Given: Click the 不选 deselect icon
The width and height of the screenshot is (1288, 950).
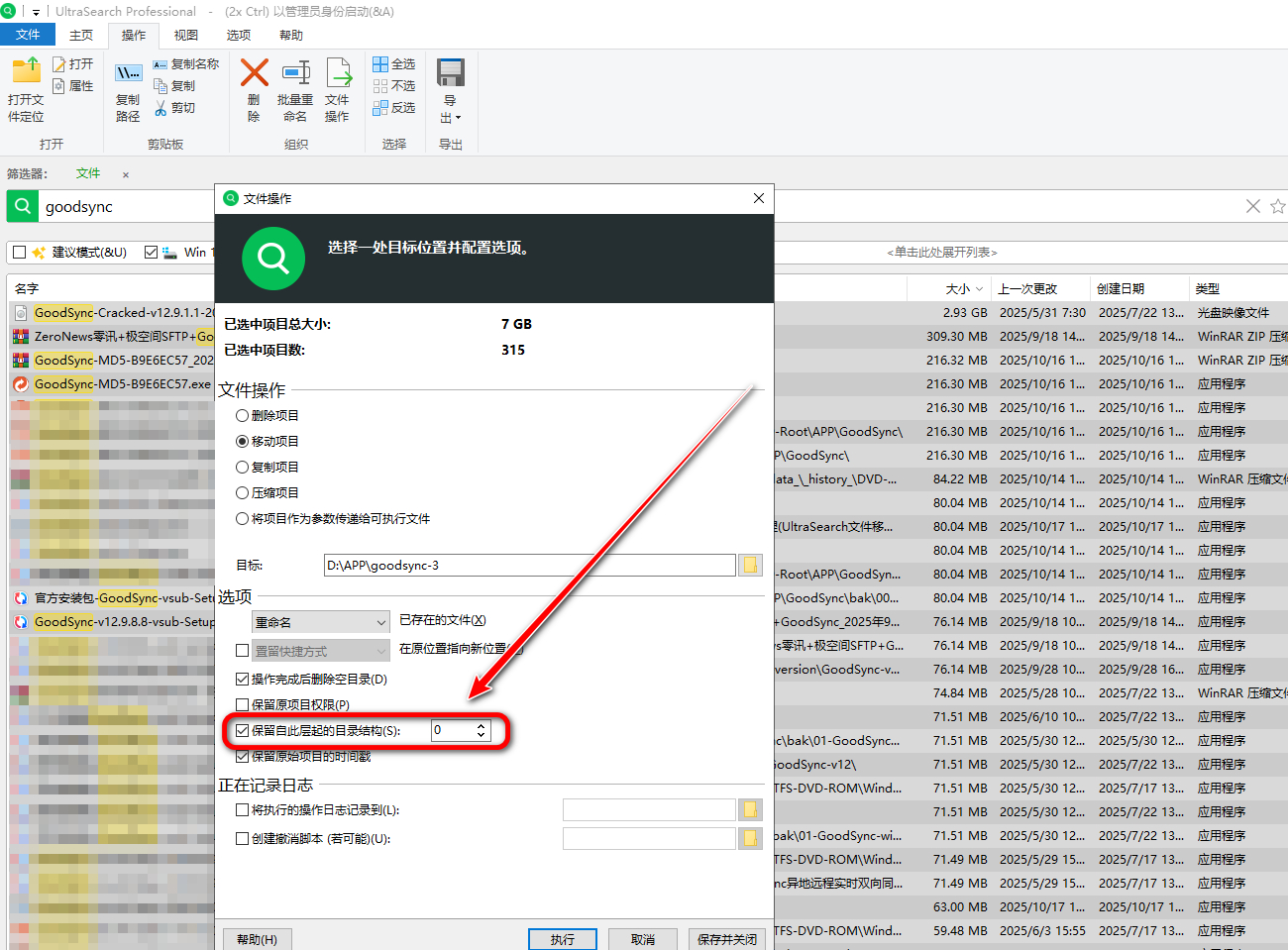Looking at the screenshot, I should click(380, 86).
